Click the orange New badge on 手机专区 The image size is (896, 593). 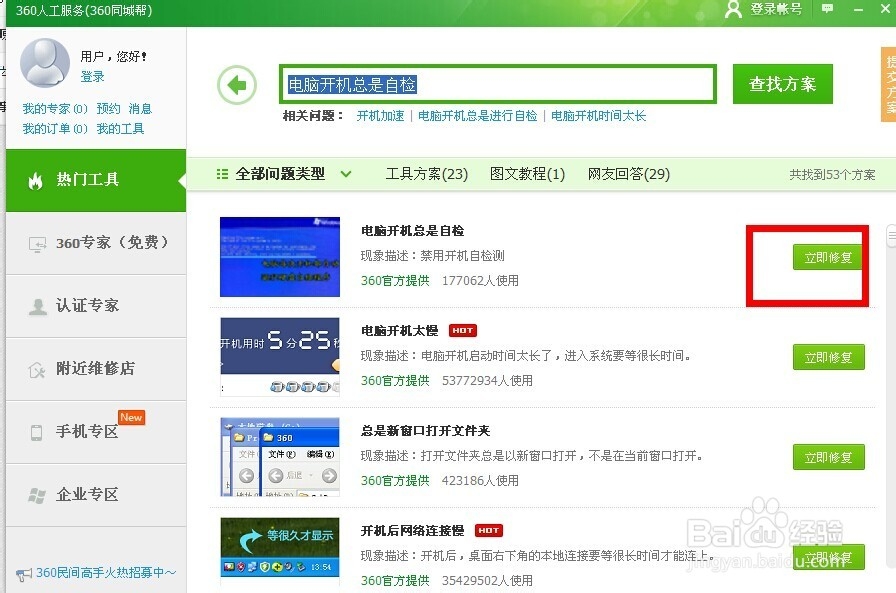click(x=131, y=418)
